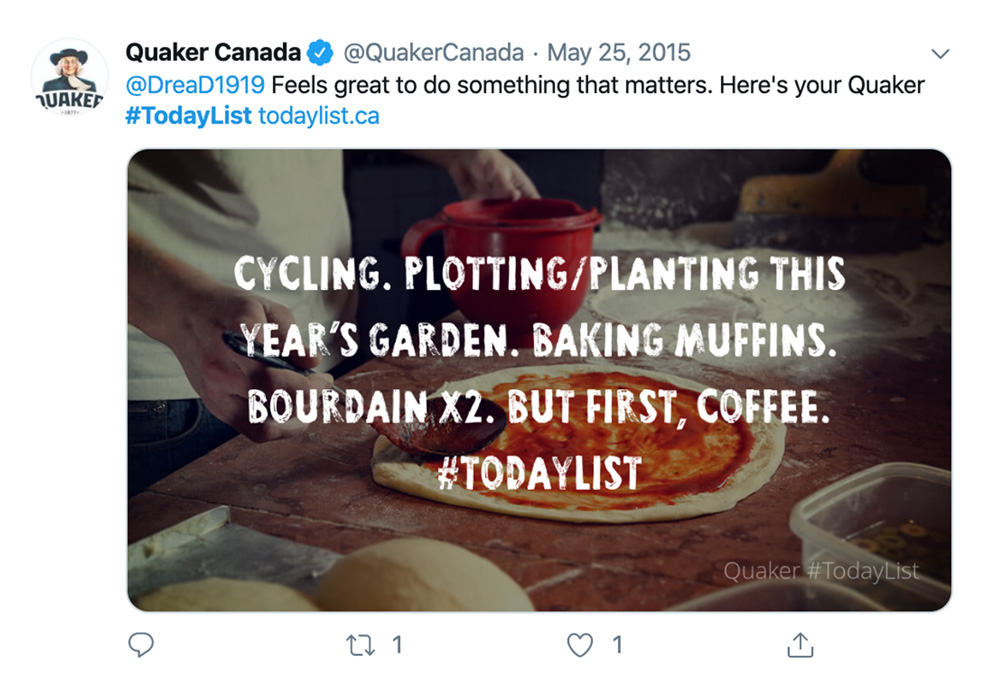Click the "Quaker #TodayList" image watermark
The image size is (1000, 680).
point(820,571)
